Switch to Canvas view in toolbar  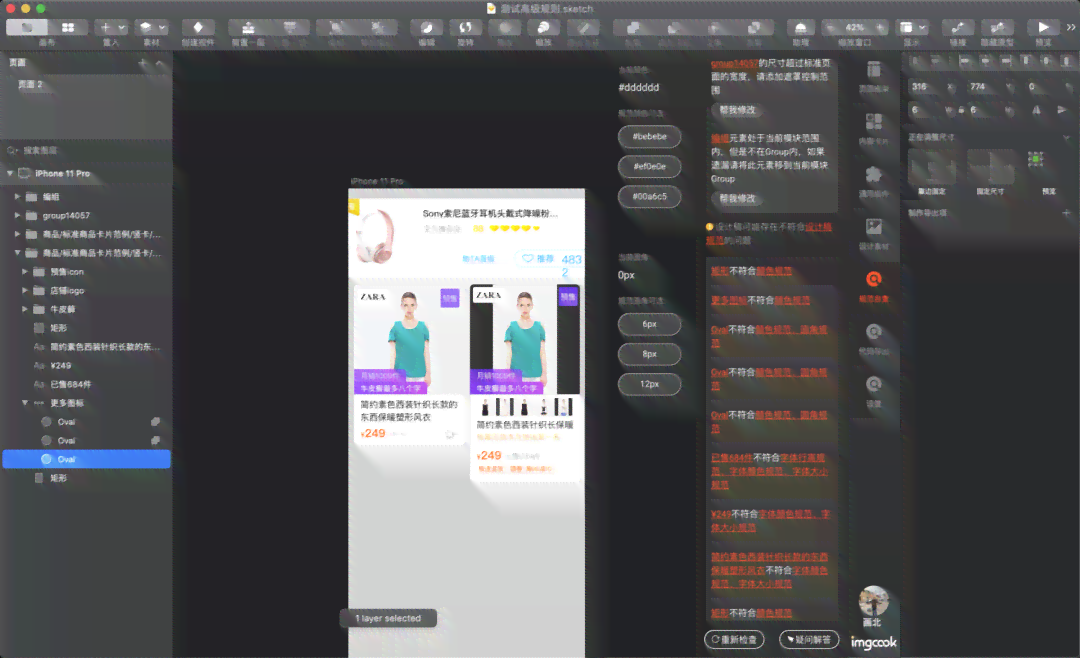[x=27, y=27]
